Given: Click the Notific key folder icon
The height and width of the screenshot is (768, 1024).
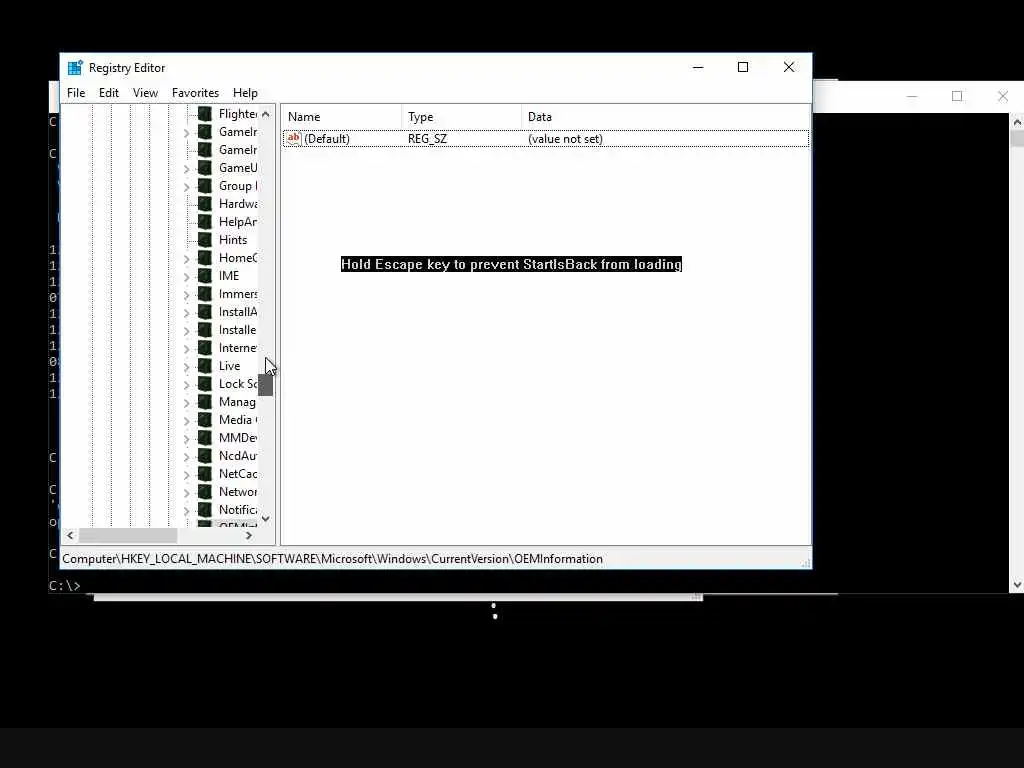Looking at the screenshot, I should tap(205, 510).
